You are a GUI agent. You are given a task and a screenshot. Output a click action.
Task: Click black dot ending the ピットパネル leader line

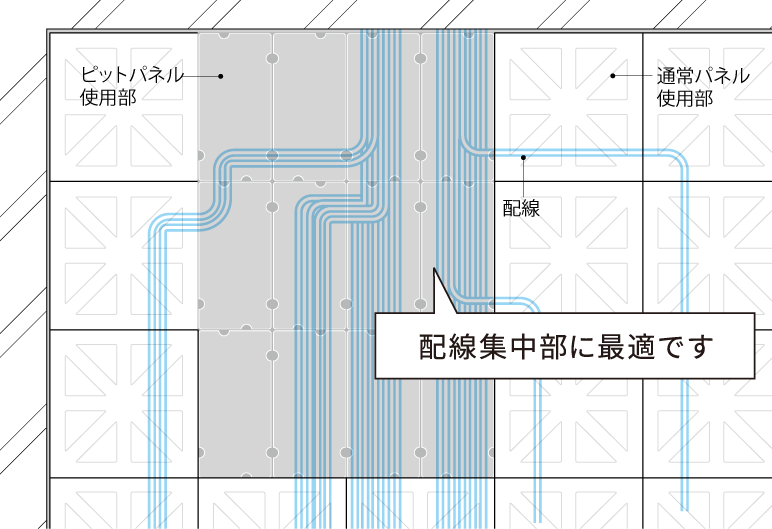coord(221,76)
